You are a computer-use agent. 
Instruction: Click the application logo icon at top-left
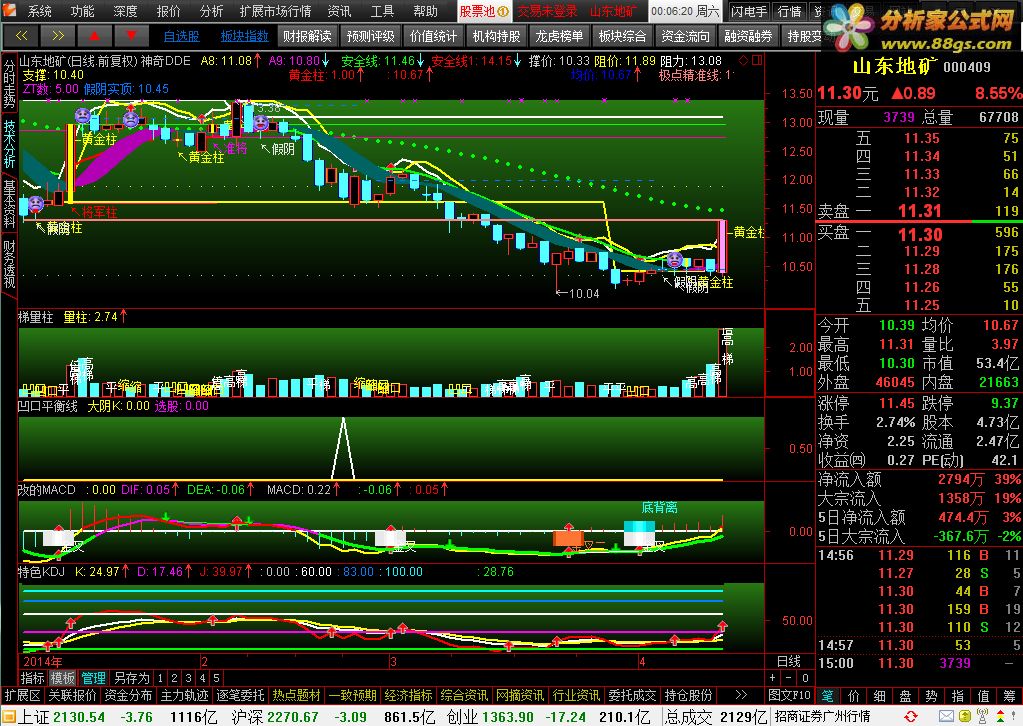(x=9, y=10)
